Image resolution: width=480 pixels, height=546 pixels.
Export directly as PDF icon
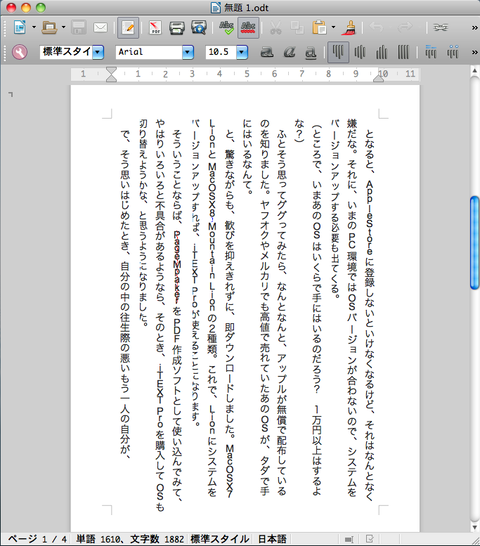155,27
